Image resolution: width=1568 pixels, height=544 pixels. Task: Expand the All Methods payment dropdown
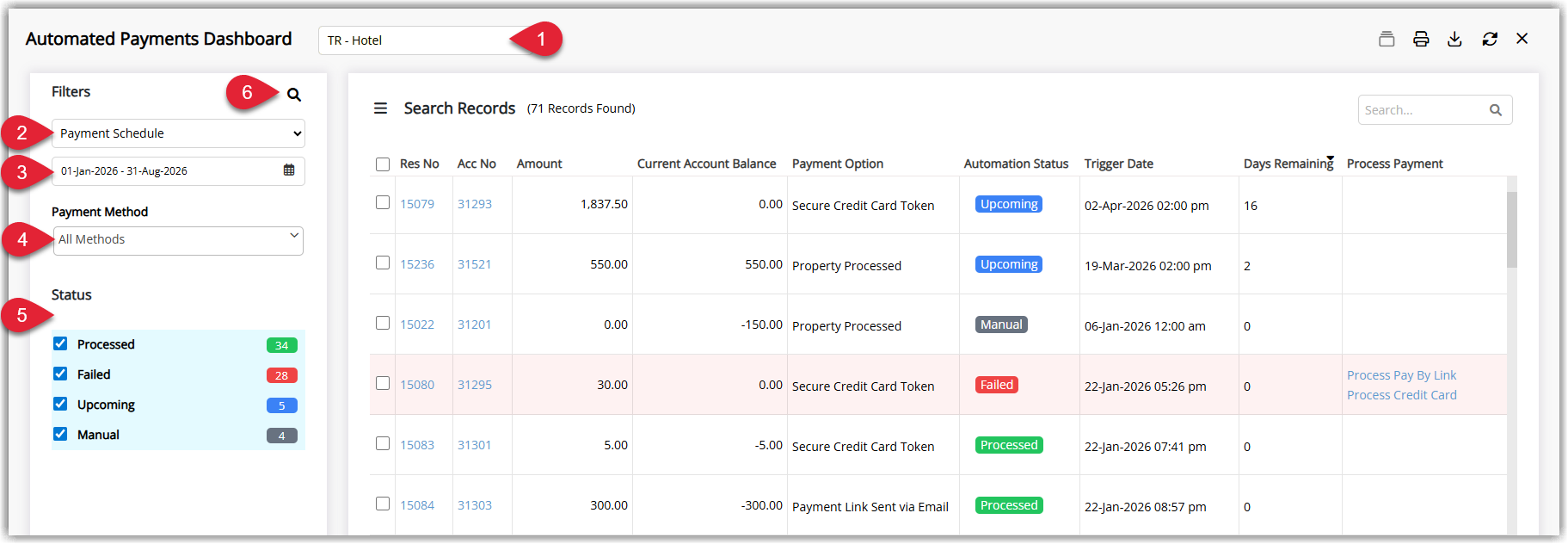(x=178, y=240)
